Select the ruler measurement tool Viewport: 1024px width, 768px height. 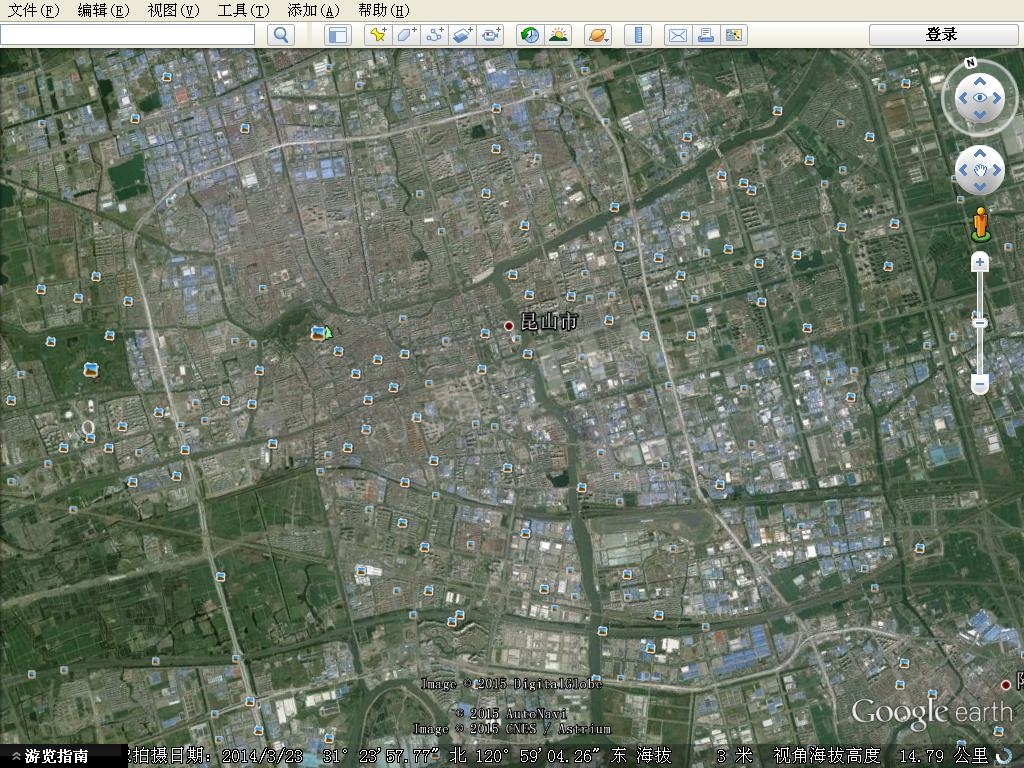pos(637,35)
